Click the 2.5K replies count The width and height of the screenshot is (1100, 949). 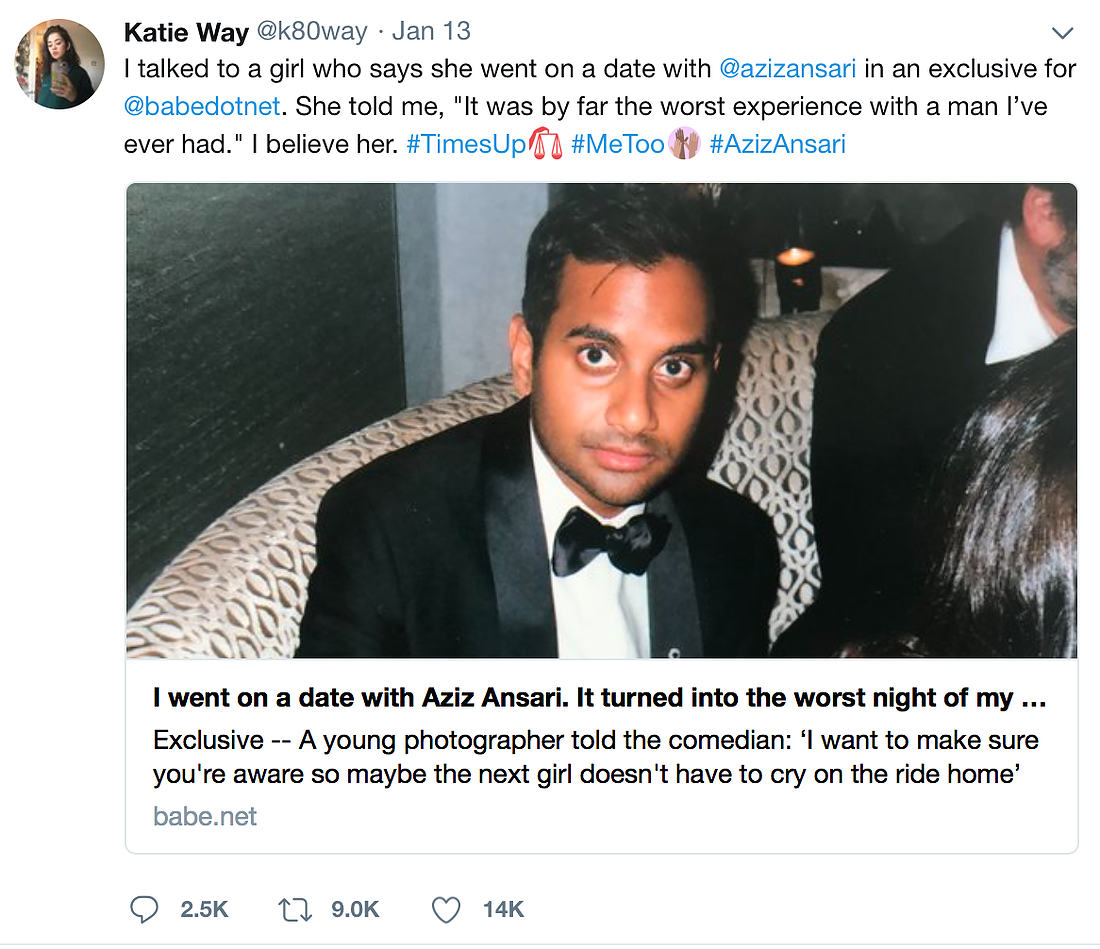point(204,909)
